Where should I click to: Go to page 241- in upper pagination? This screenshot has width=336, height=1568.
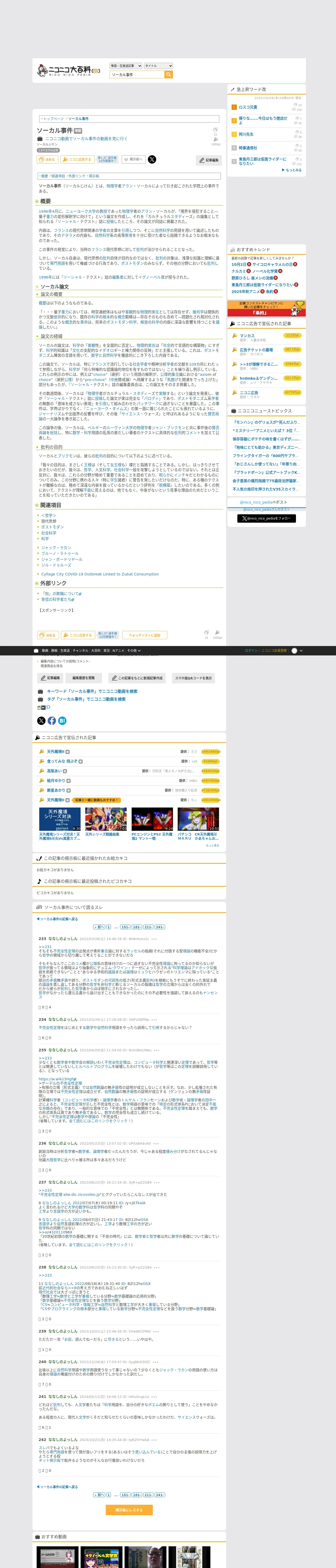point(160,927)
